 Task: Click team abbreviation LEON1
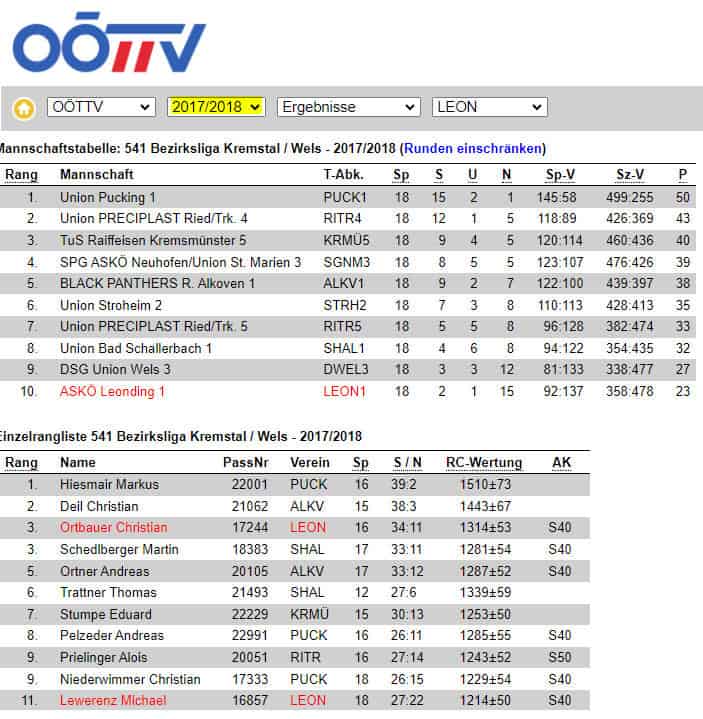click(x=344, y=392)
